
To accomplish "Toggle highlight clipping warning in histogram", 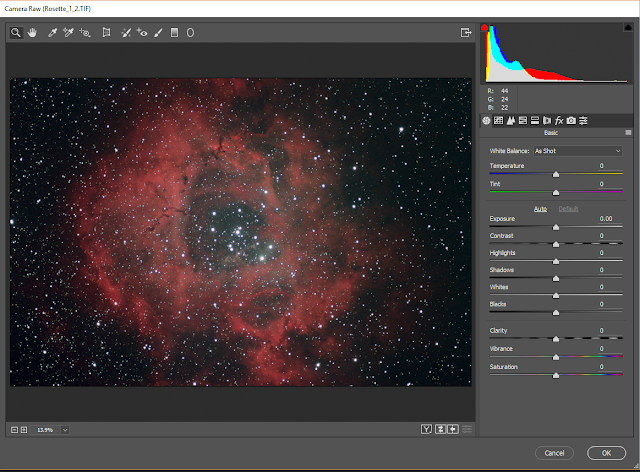I will (x=627, y=28).
